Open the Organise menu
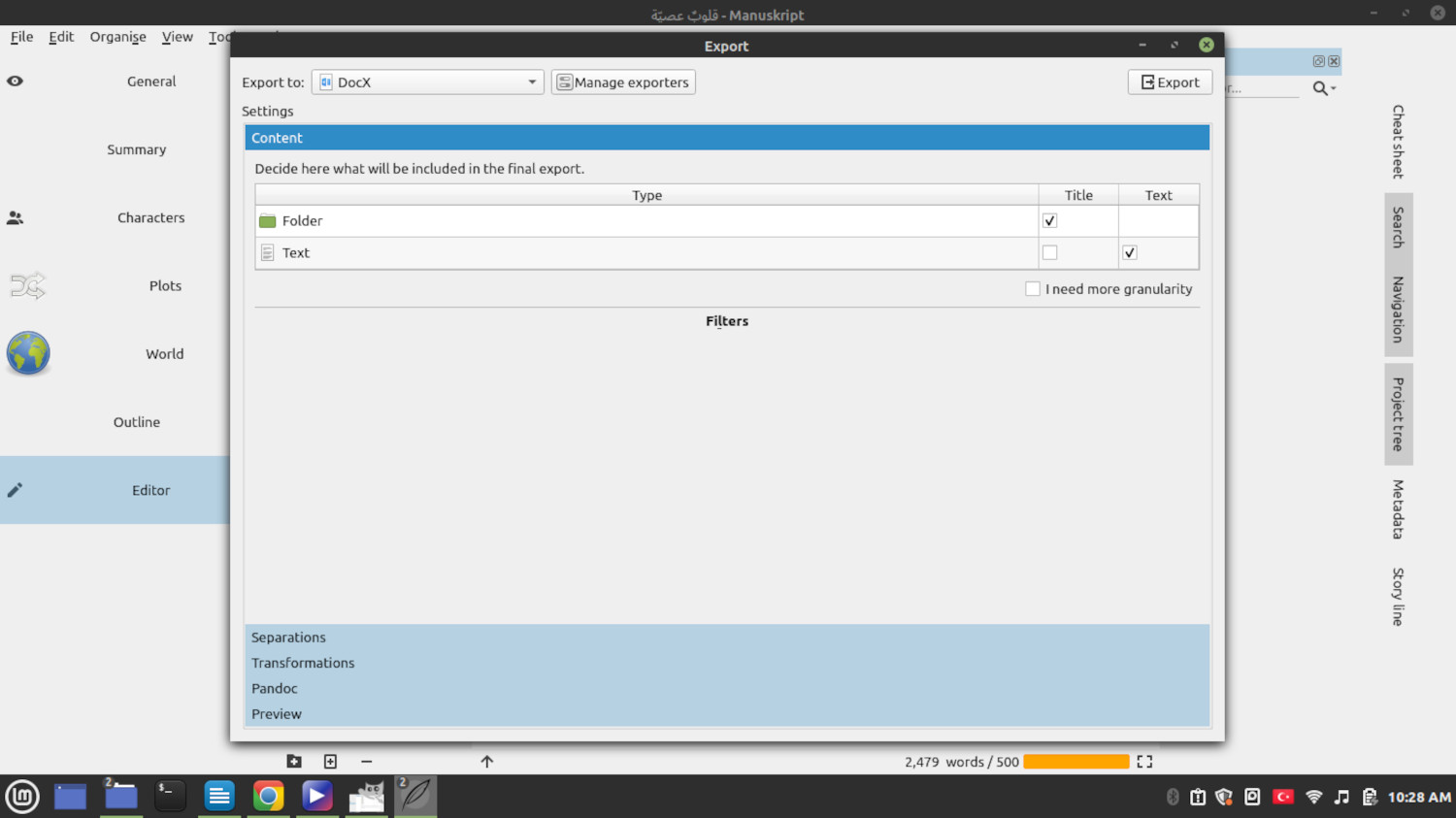 117,37
